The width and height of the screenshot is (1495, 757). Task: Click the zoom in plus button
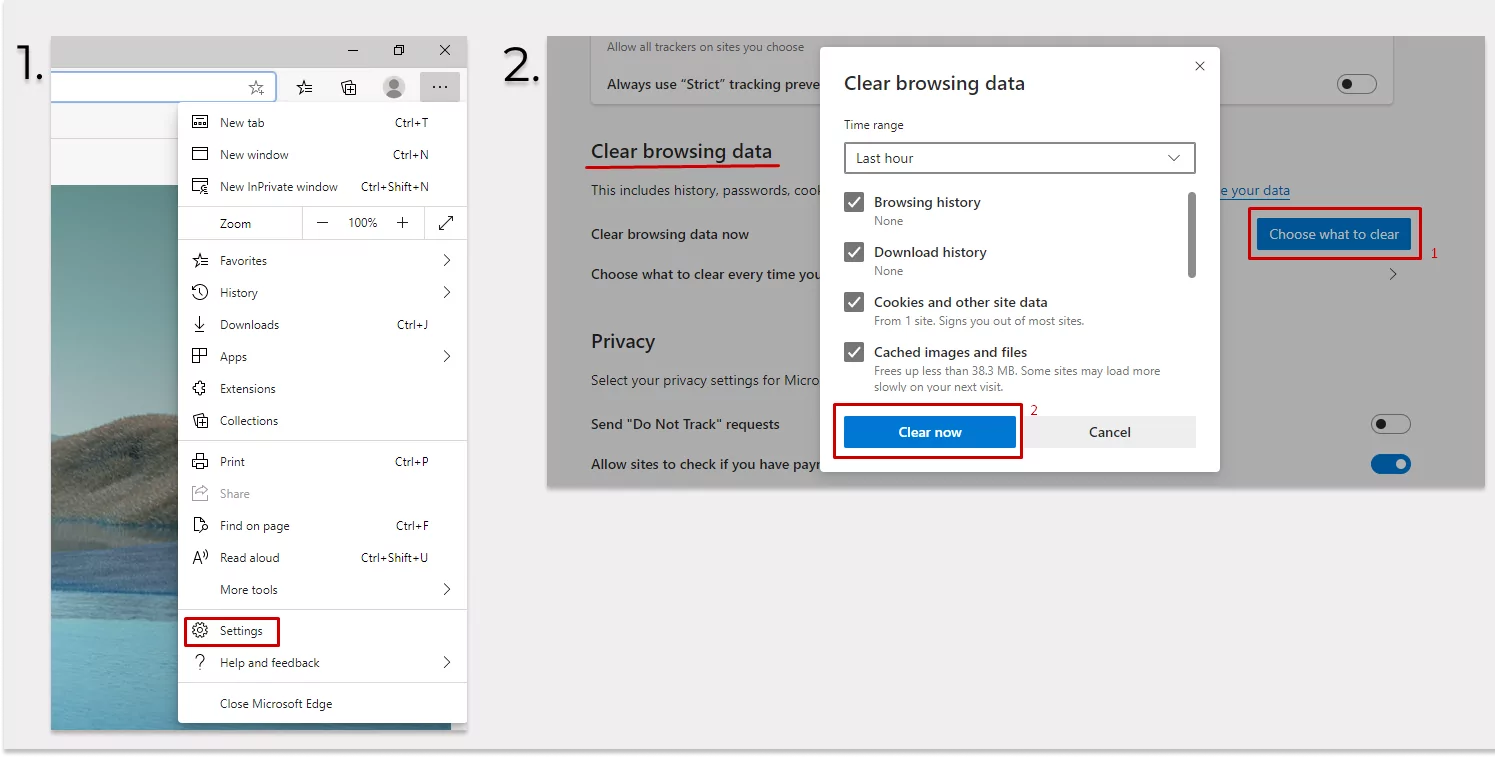pyautogui.click(x=402, y=223)
